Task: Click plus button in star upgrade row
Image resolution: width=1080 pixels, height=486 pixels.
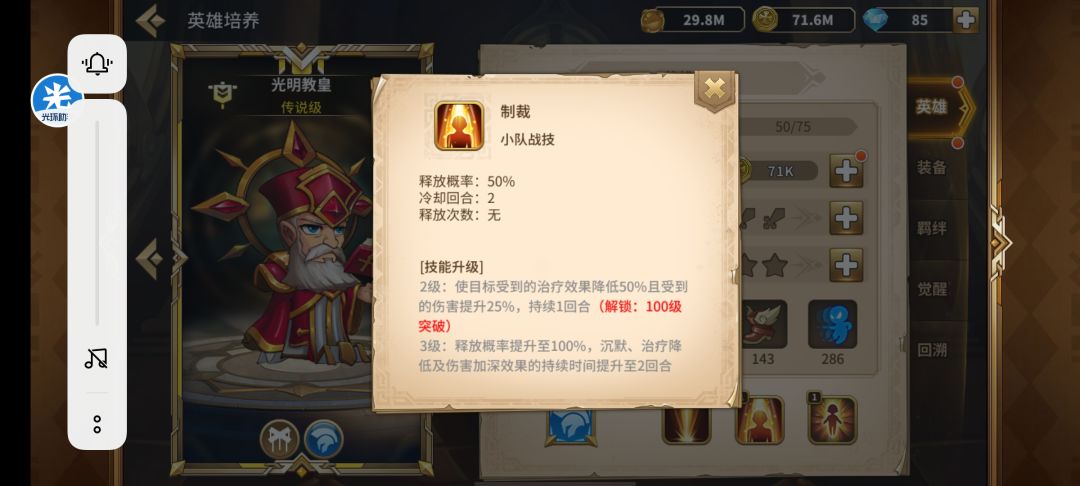Action: click(846, 265)
